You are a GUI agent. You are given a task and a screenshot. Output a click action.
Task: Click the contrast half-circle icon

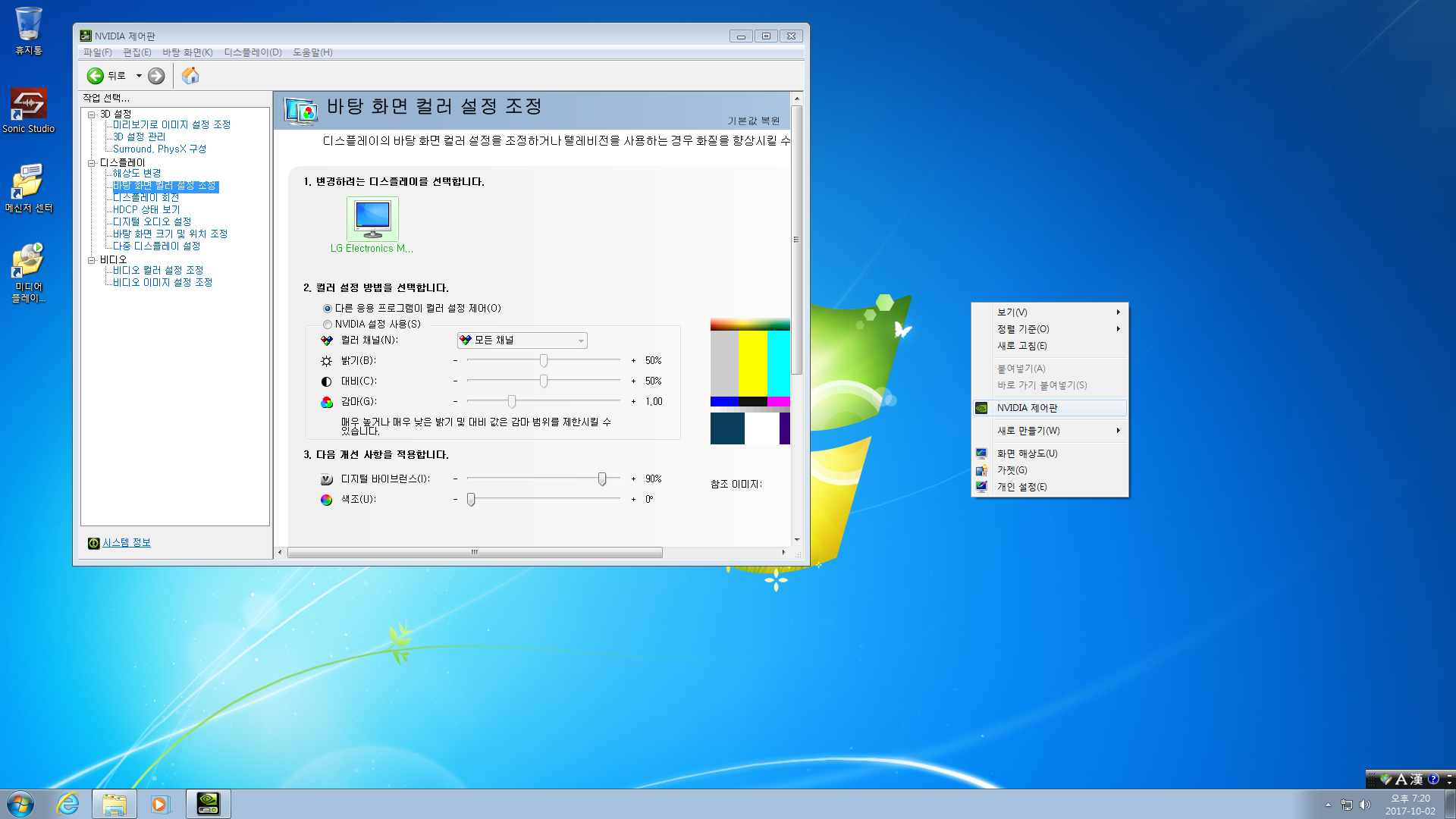click(327, 381)
